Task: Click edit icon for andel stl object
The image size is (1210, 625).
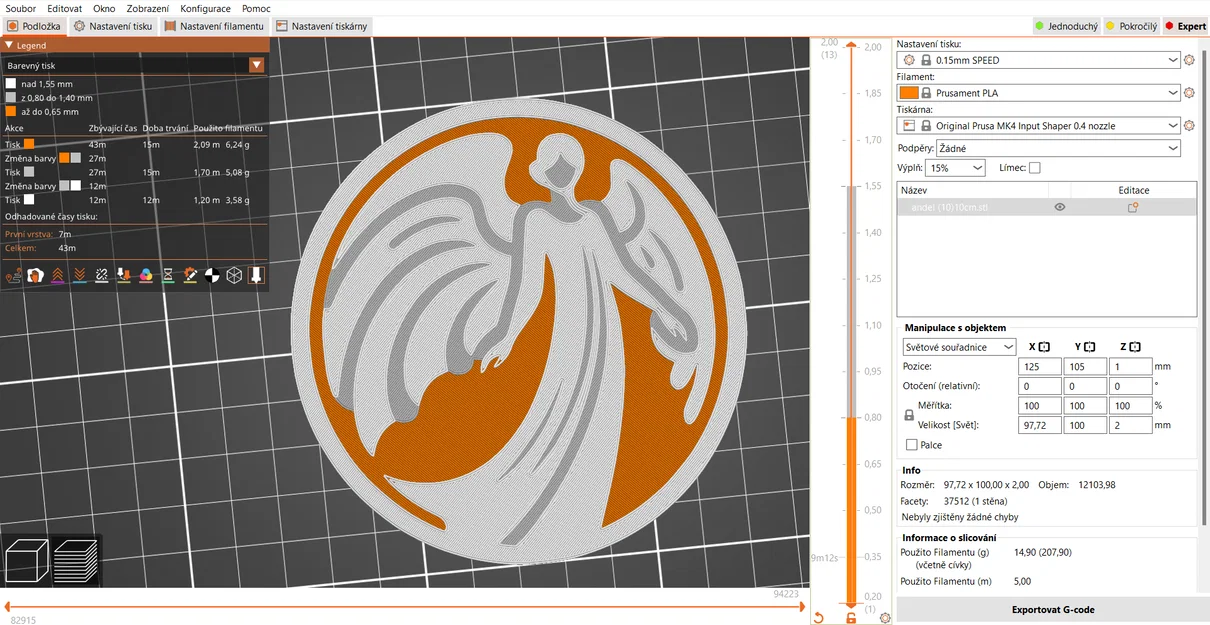Action: (1133, 207)
